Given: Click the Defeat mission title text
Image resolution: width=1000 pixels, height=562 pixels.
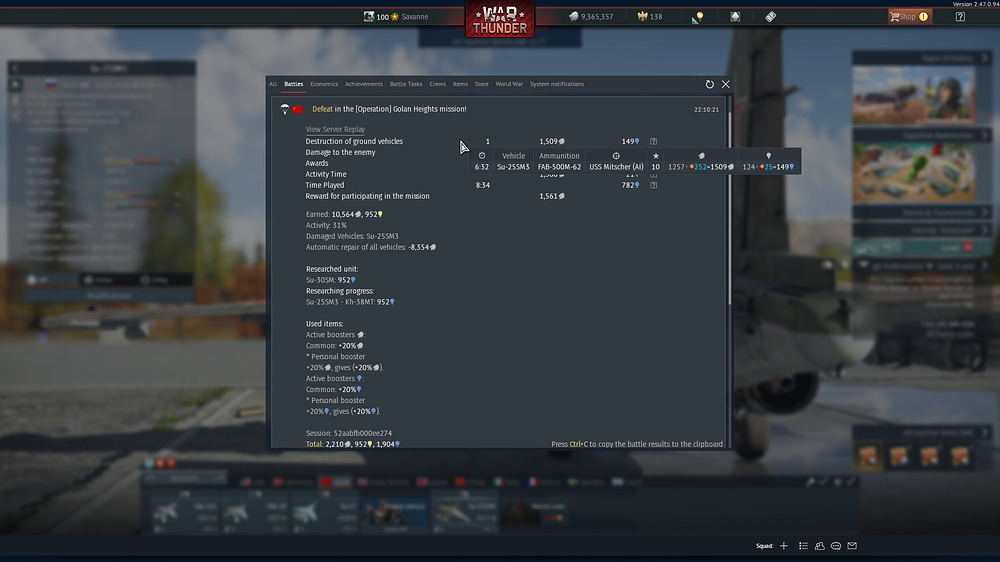Looking at the screenshot, I should [x=389, y=109].
